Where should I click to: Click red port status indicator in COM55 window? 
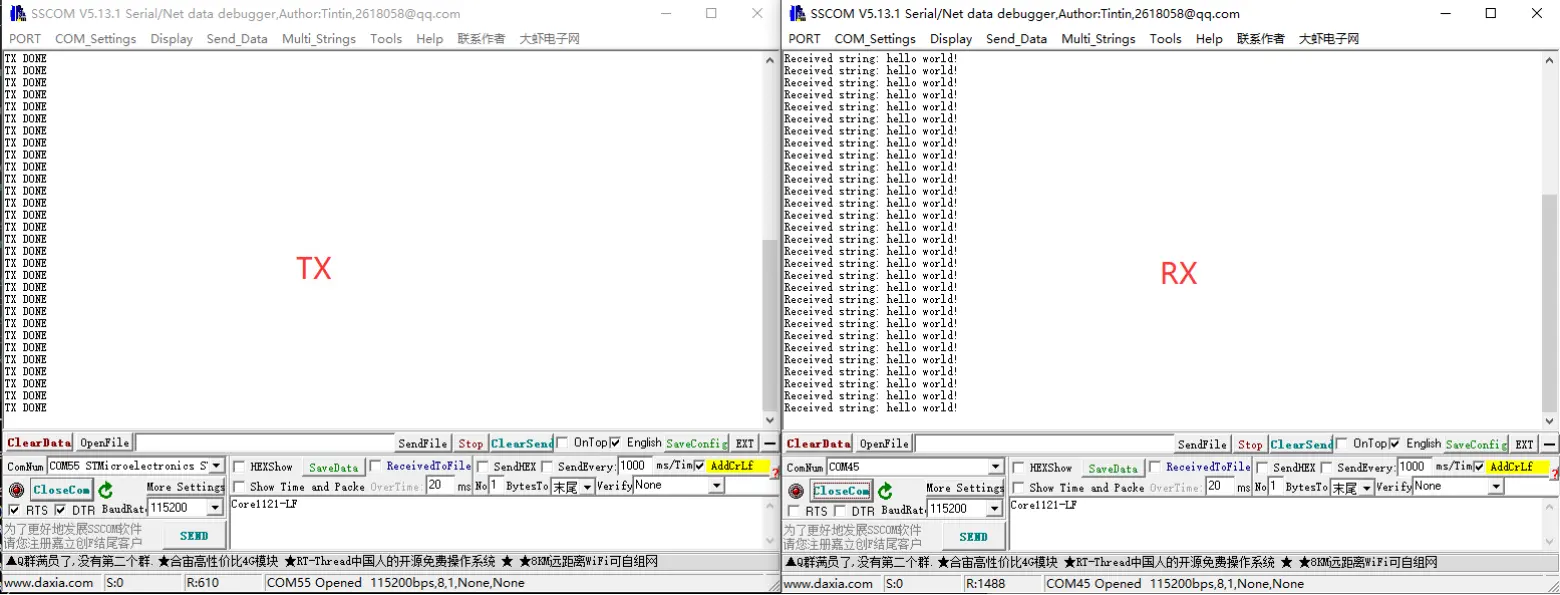pos(16,490)
